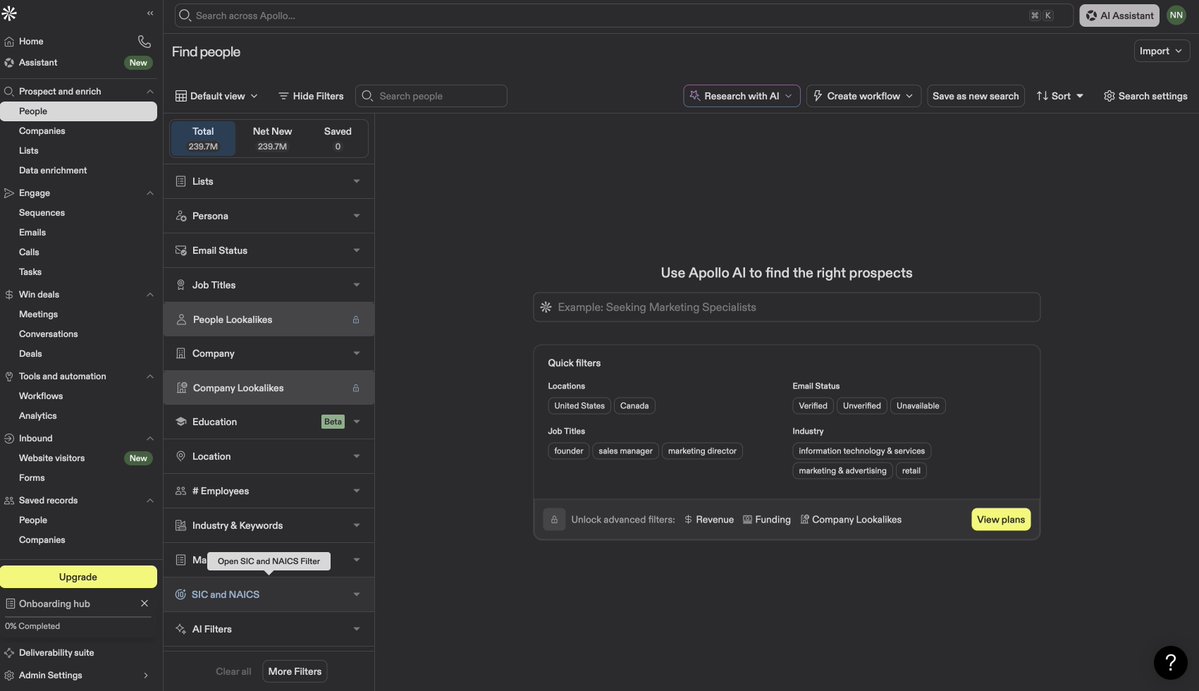Open Sequences in the sidebar
This screenshot has width=1199, height=691.
tap(42, 212)
